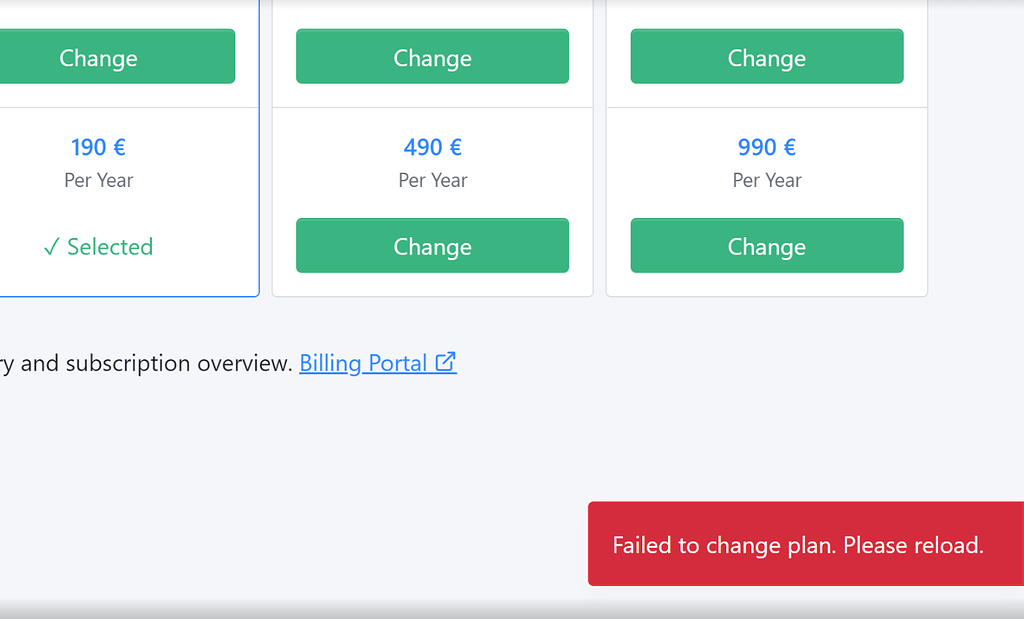Click the Change button above the 190 € plan
Viewport: 1024px width, 619px height.
click(x=98, y=57)
